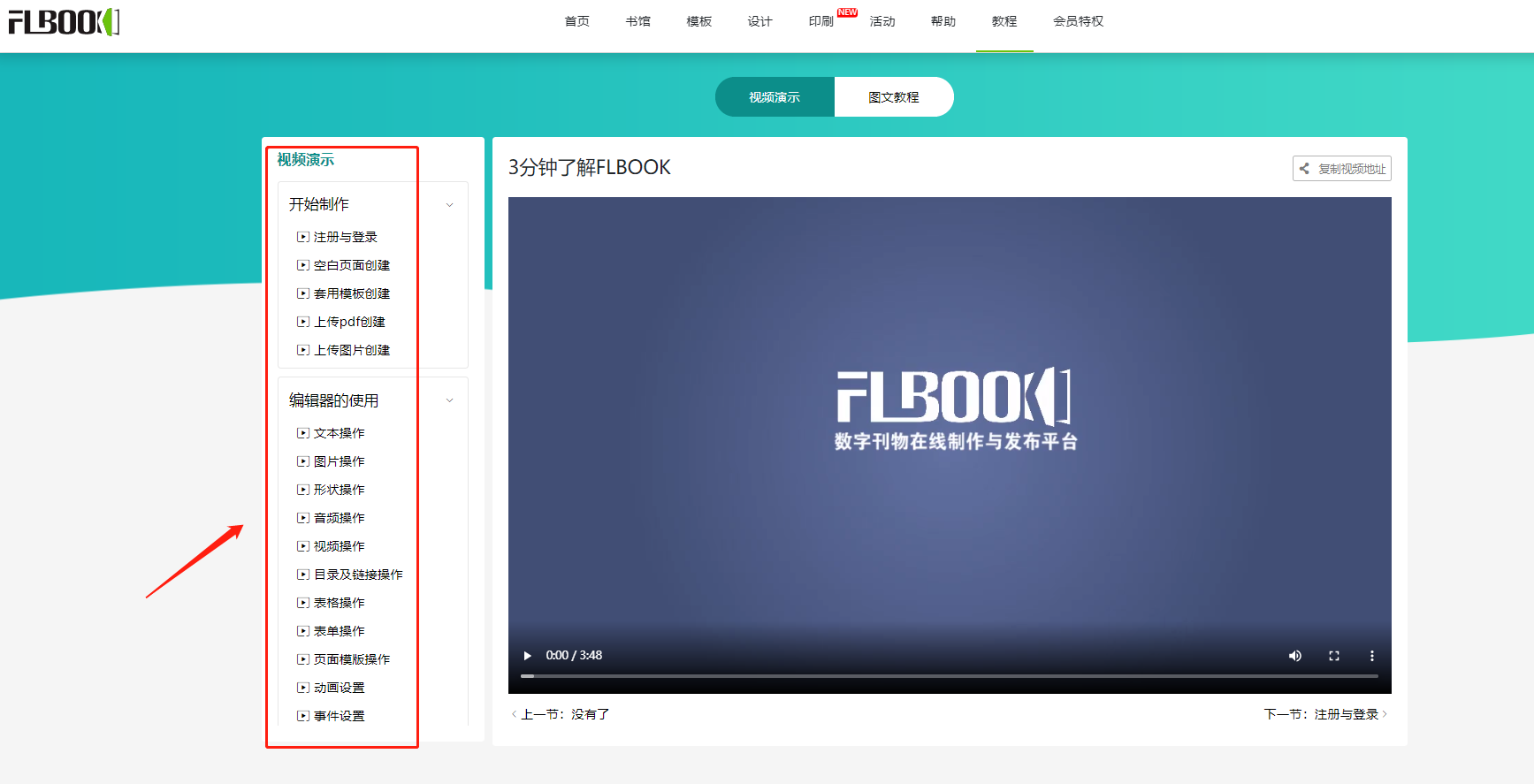Click 上一节：没有了 link
Image resolution: width=1534 pixels, height=784 pixels.
tap(561, 714)
